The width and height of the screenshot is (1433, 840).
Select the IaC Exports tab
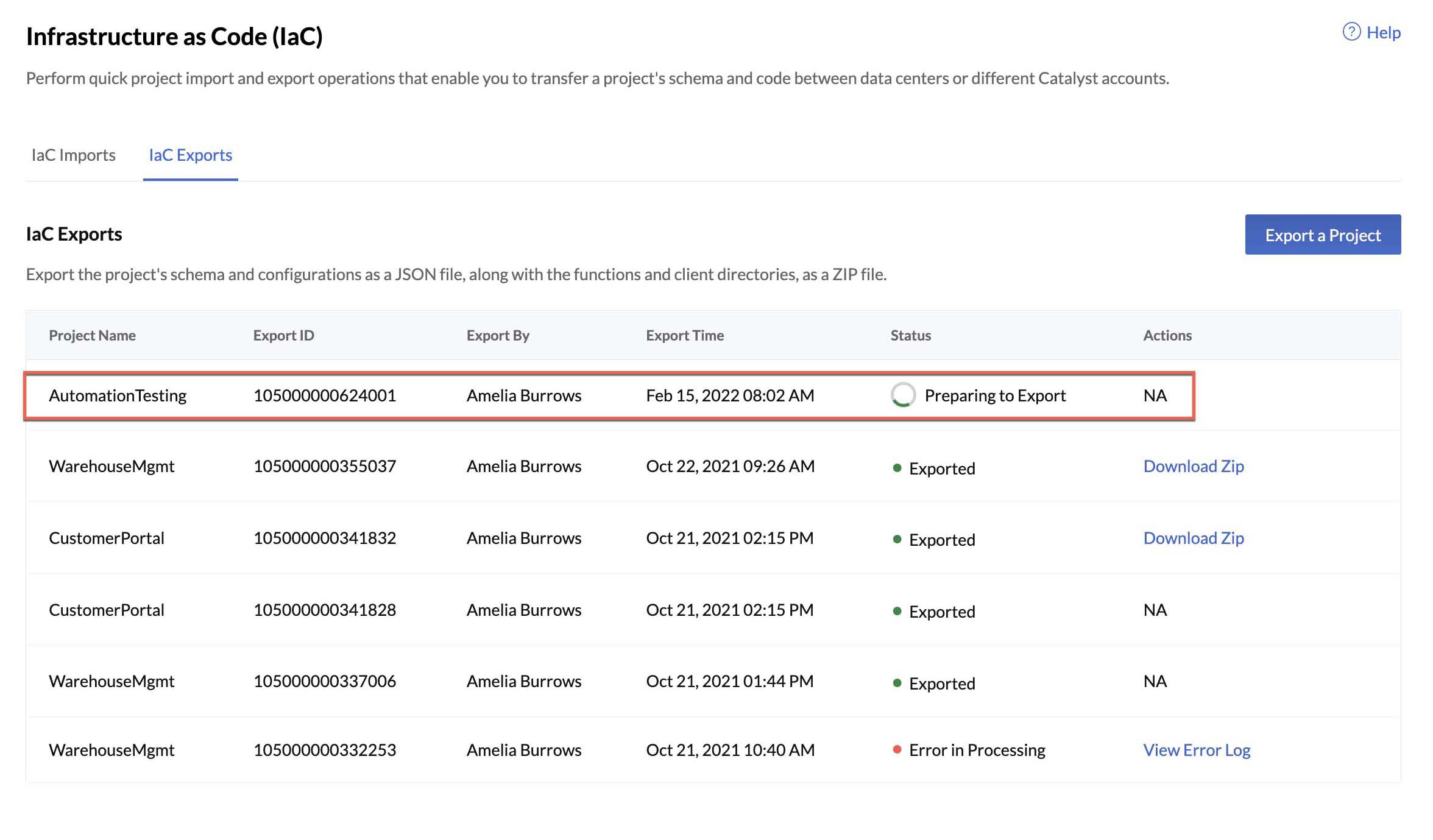click(190, 155)
